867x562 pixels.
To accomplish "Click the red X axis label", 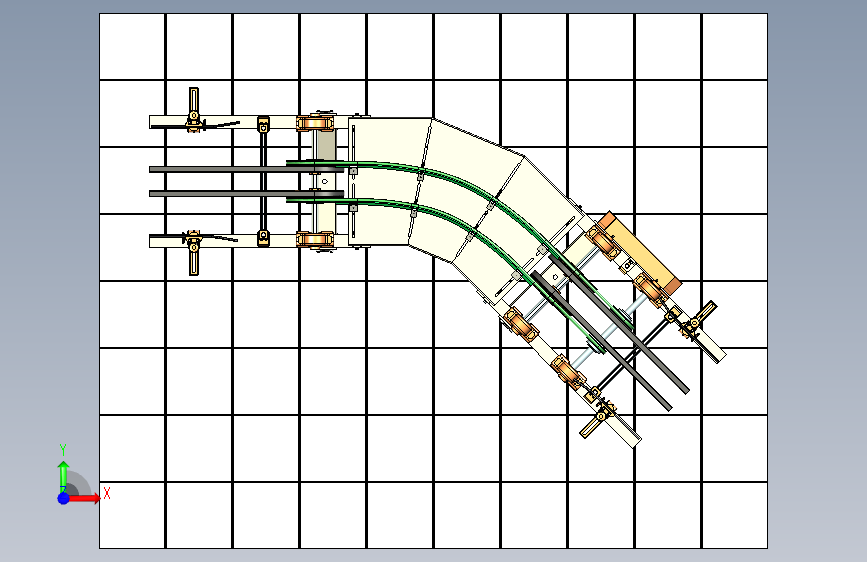I will (107, 493).
